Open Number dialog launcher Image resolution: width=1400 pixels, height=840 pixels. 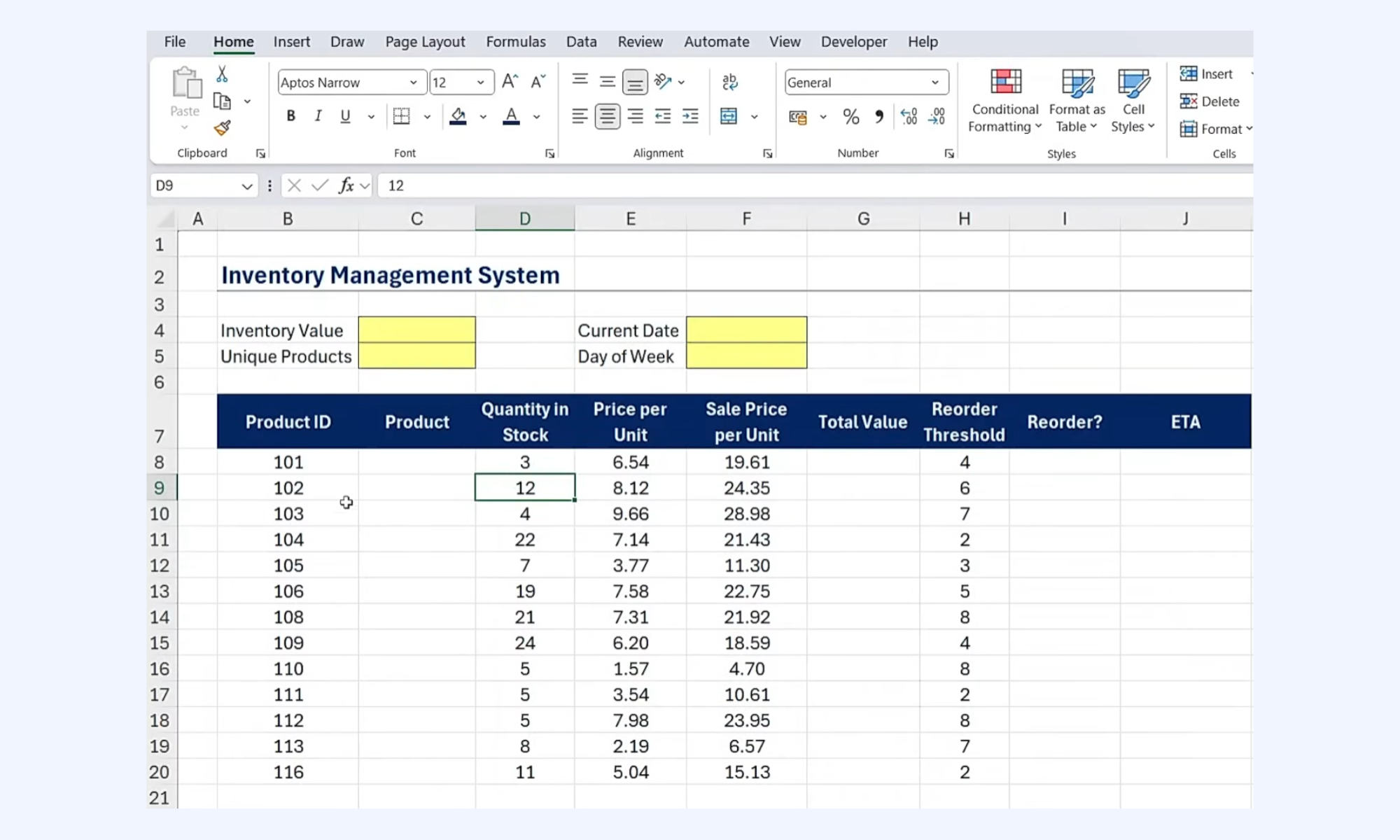(949, 154)
